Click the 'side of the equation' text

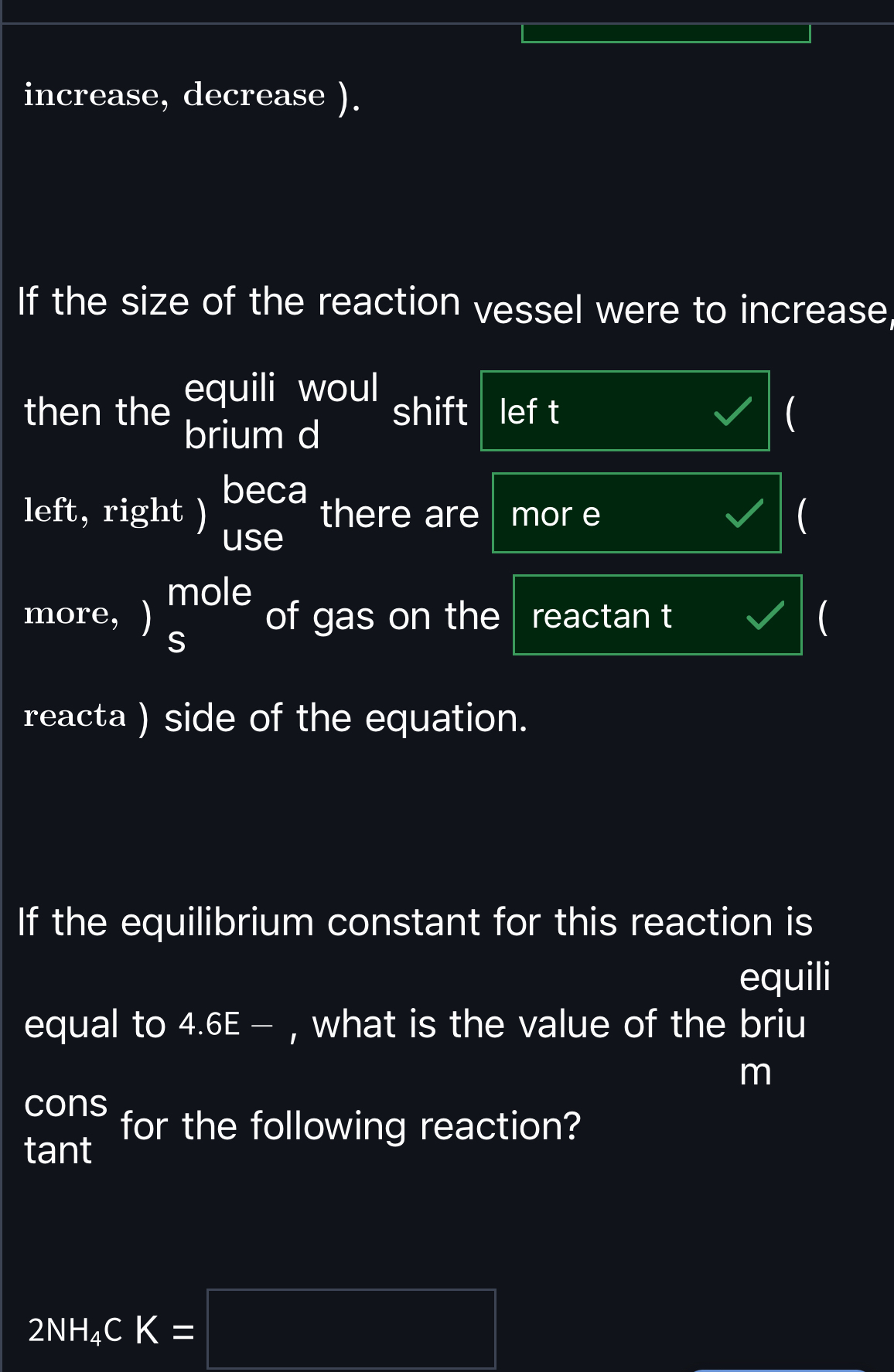(x=340, y=718)
